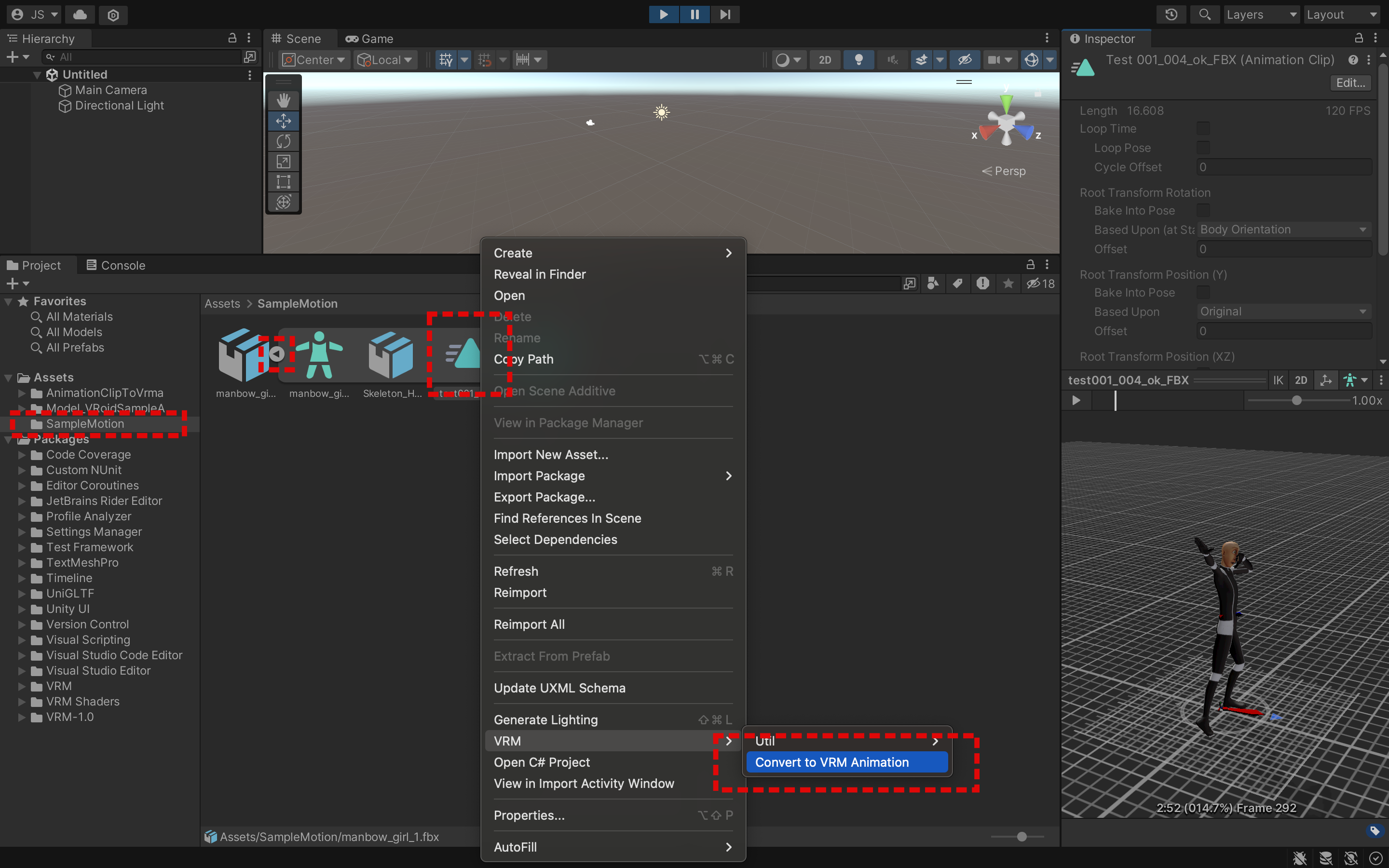Adjust the preview speed slider
The image size is (1389, 868).
pos(1297,400)
